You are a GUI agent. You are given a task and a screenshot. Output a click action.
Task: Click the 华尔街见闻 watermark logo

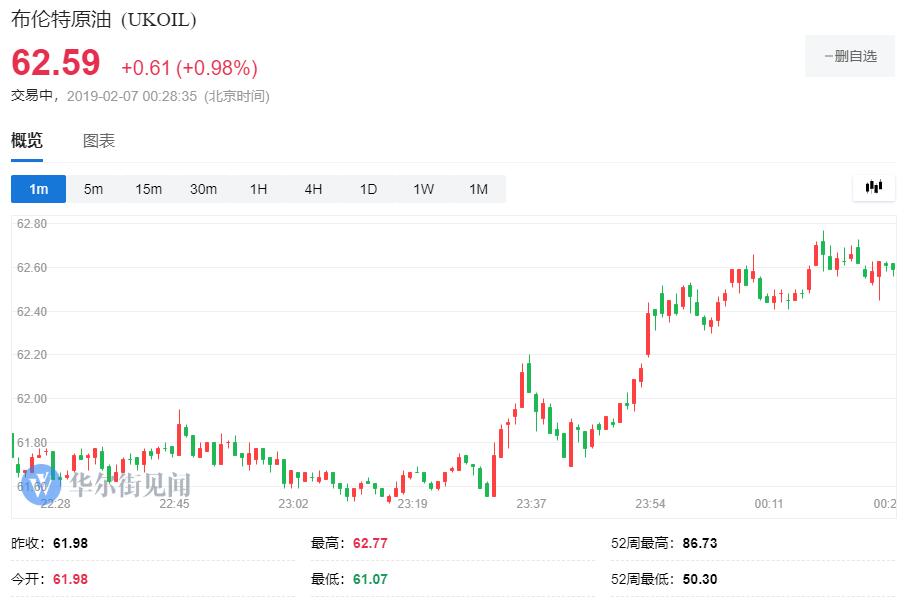107,485
